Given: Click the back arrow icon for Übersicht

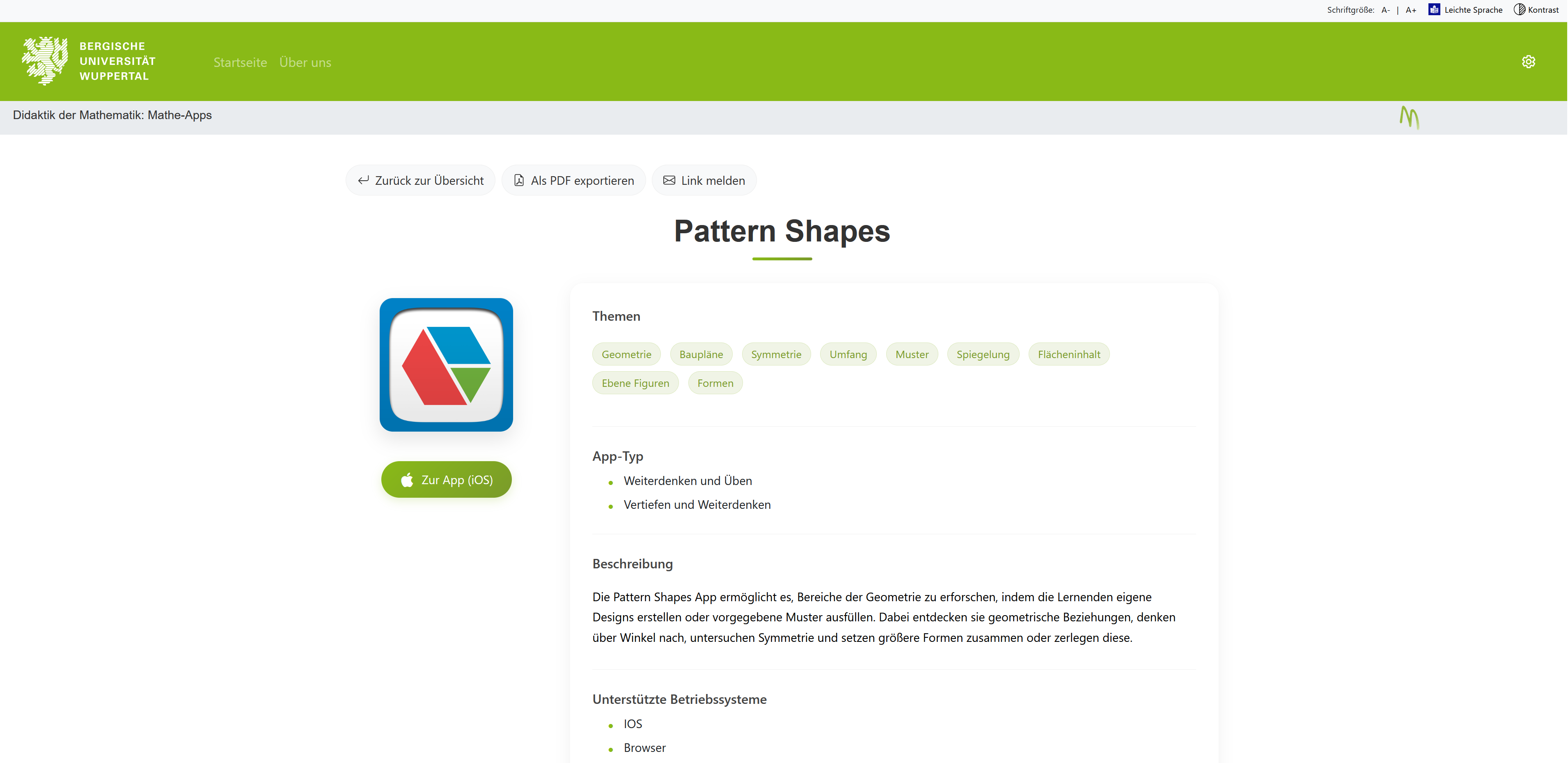Looking at the screenshot, I should (x=363, y=180).
